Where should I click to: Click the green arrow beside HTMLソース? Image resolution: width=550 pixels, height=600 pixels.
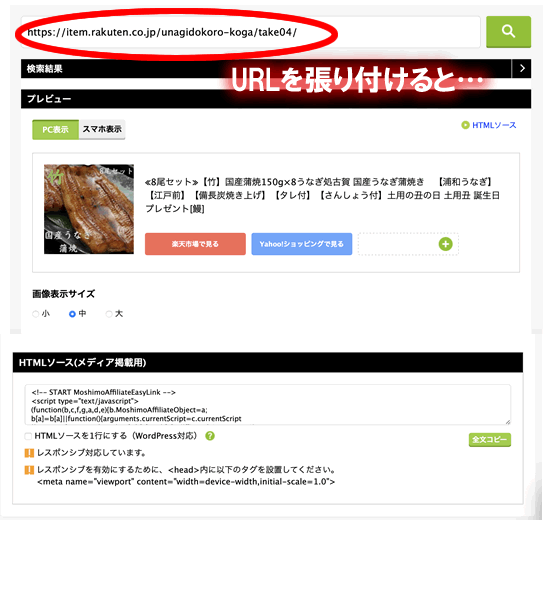(465, 125)
